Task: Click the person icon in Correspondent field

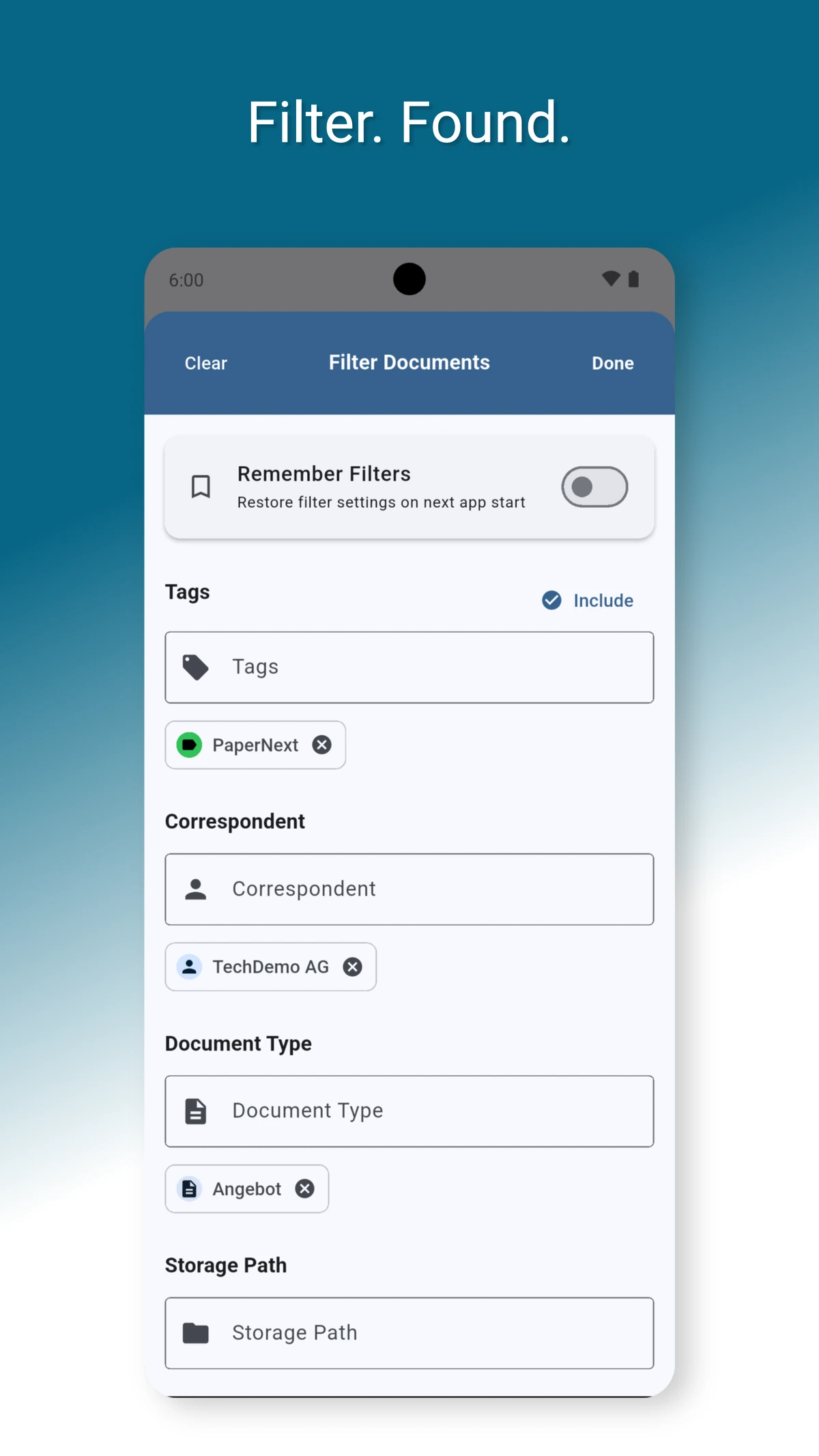Action: [196, 889]
